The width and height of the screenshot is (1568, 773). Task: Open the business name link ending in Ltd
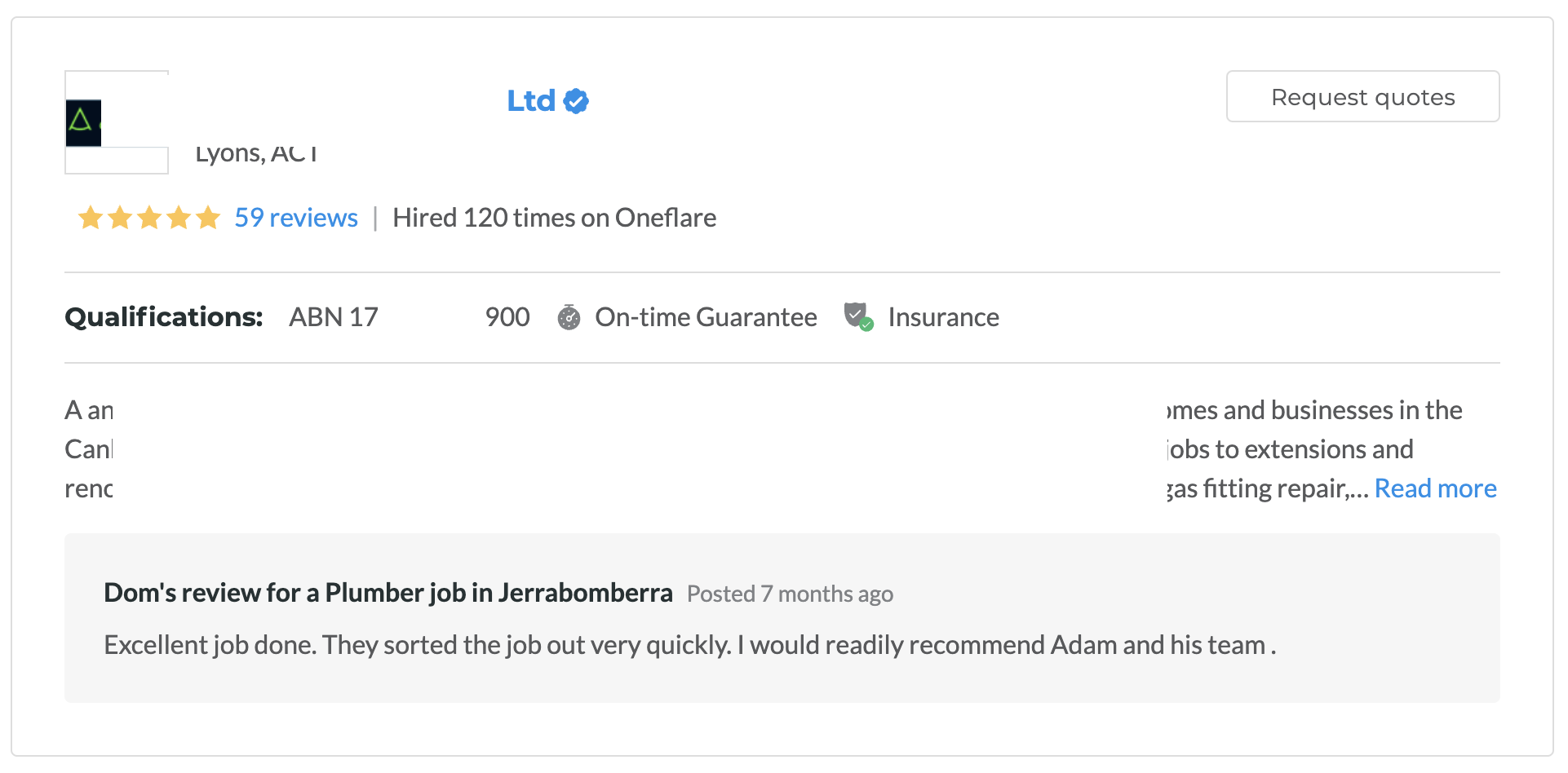[x=530, y=101]
